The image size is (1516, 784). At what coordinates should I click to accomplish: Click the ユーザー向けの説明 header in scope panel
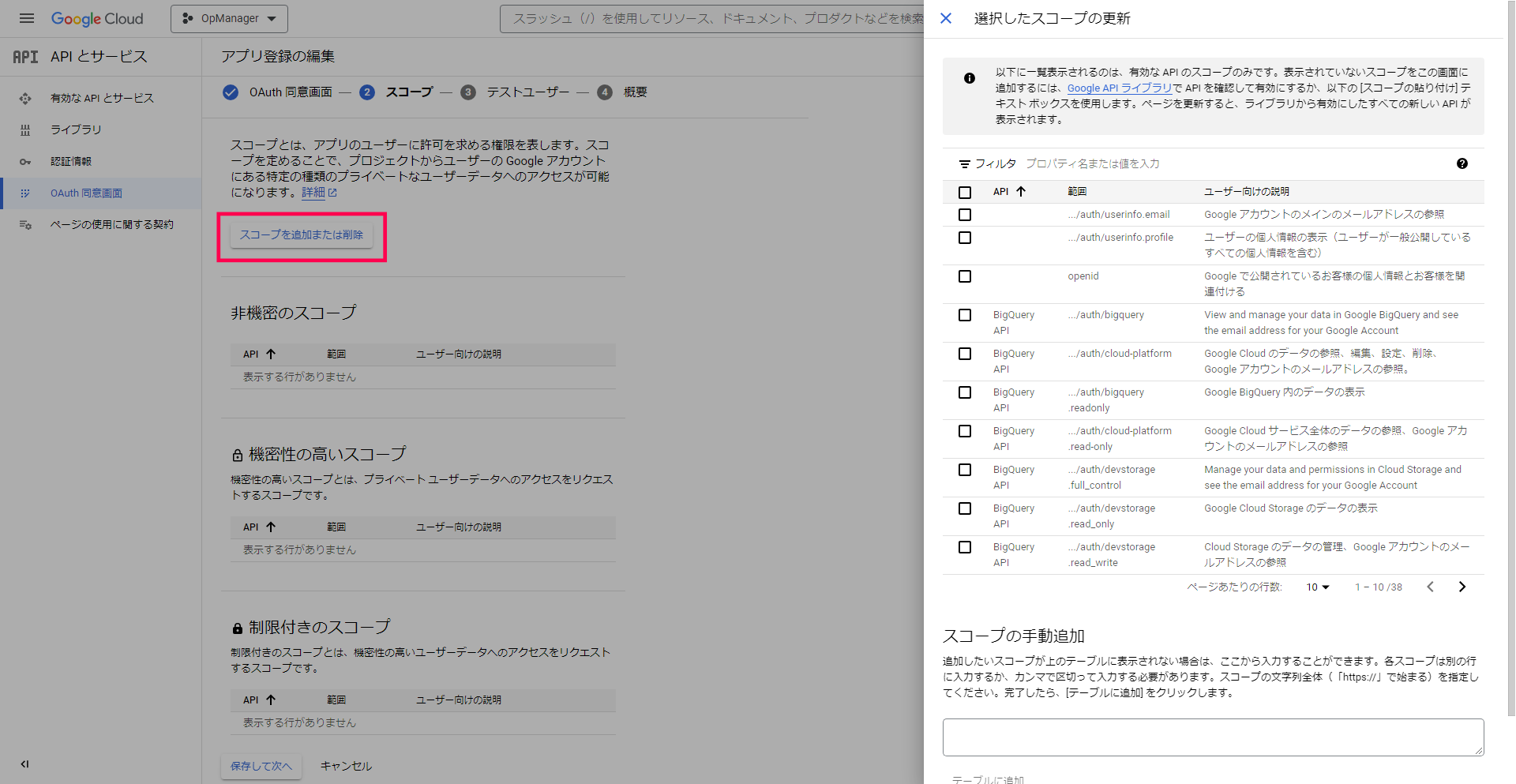coord(1247,192)
